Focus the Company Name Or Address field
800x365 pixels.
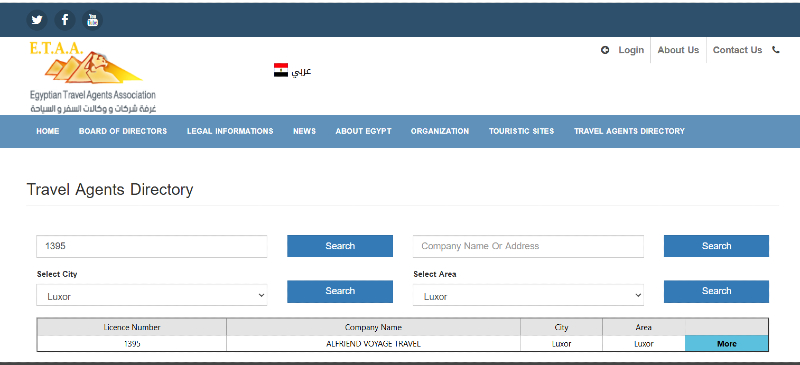[x=528, y=246]
